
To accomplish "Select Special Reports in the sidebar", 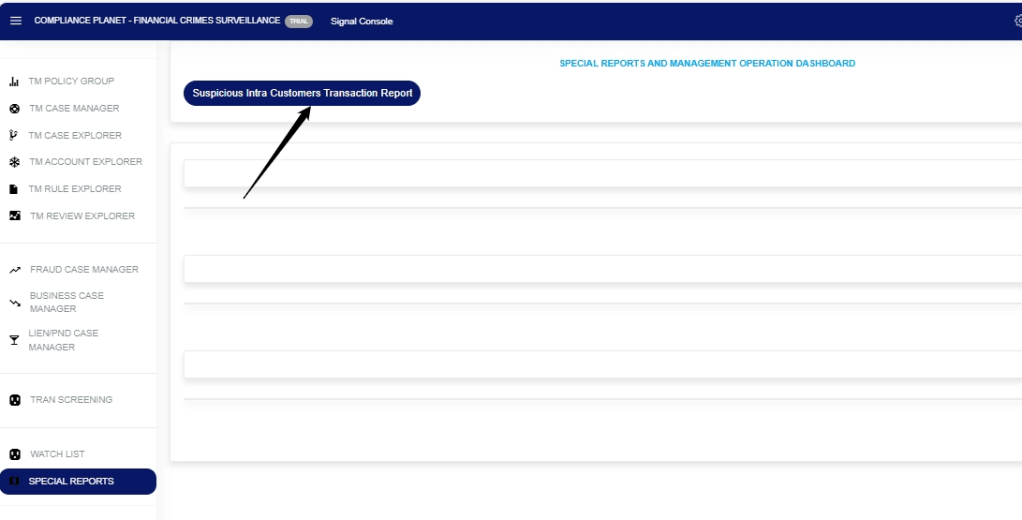I will 71,481.
